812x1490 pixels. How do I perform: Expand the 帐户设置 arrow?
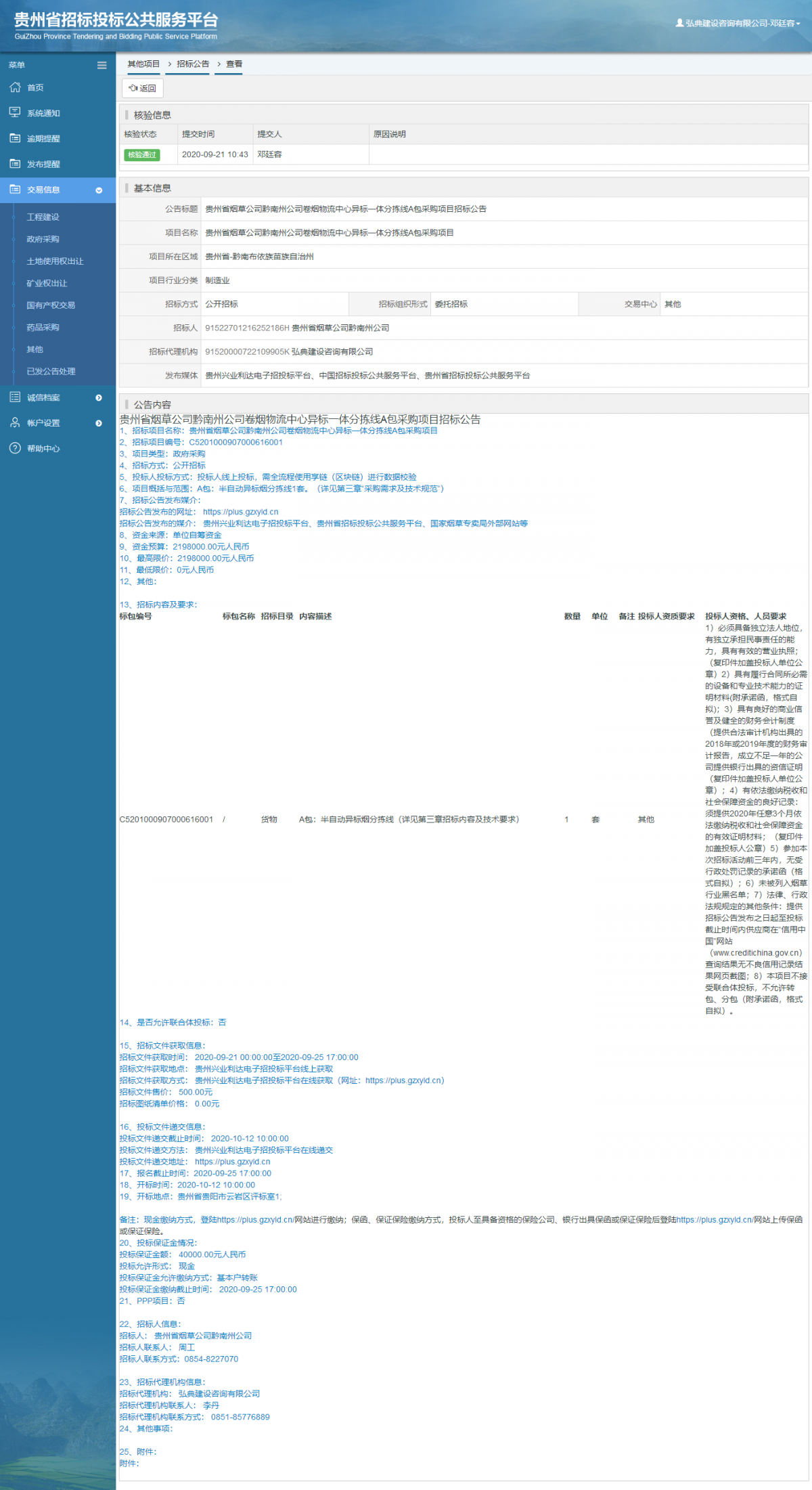pos(99,423)
